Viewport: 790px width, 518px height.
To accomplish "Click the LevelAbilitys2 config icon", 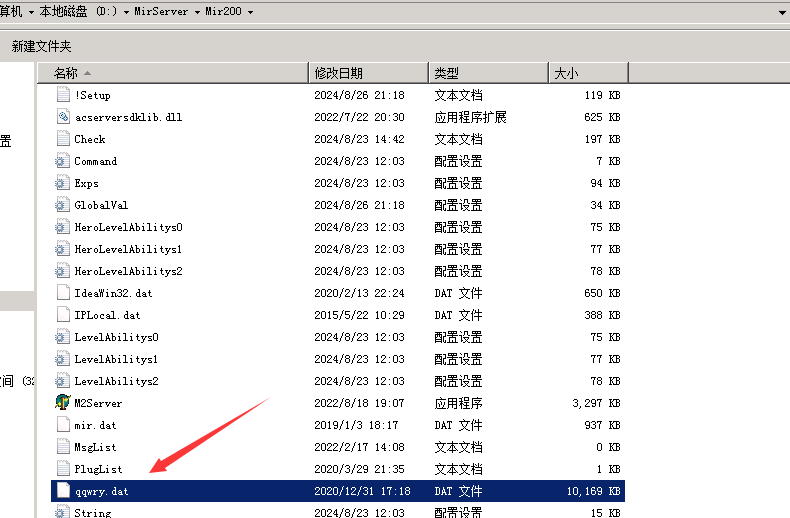I will pos(62,381).
